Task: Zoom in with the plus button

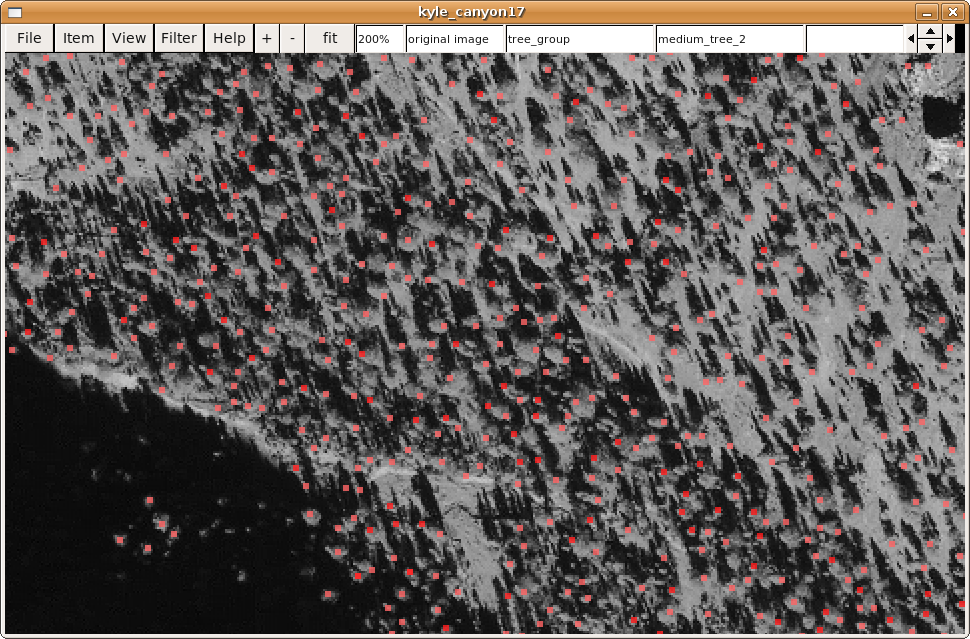Action: [267, 38]
